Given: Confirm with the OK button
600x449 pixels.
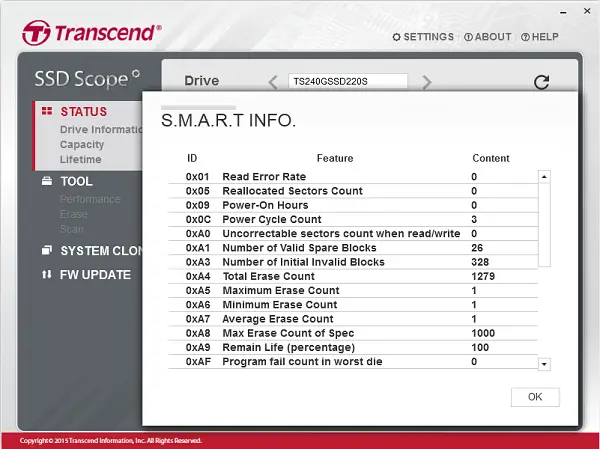Looking at the screenshot, I should pyautogui.click(x=535, y=397).
